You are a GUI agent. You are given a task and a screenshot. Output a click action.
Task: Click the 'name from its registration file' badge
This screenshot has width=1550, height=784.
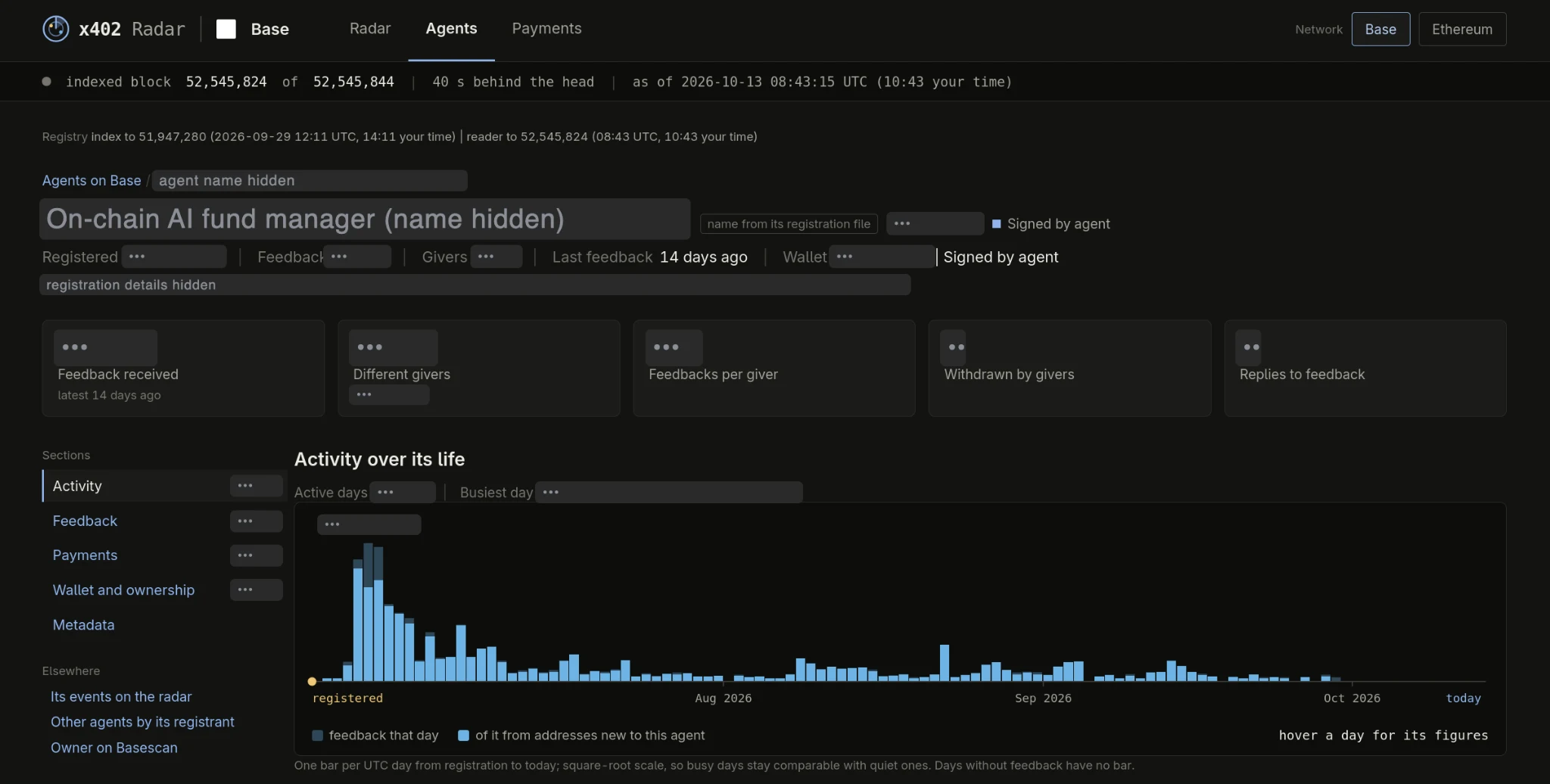click(789, 224)
